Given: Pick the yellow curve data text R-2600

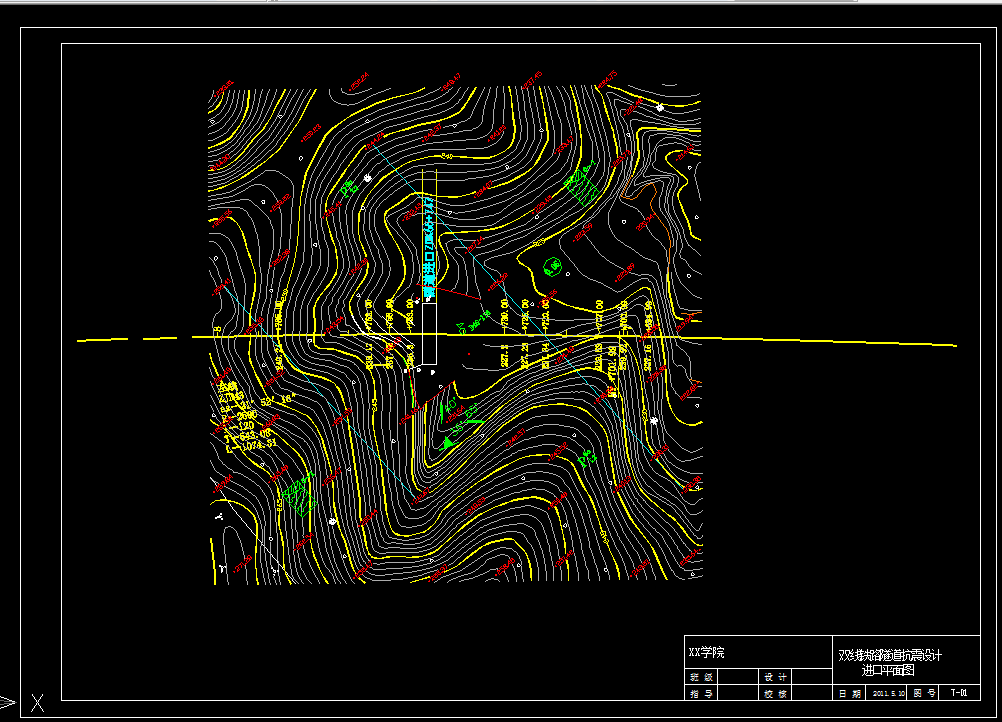Looking at the screenshot, I should [x=239, y=417].
